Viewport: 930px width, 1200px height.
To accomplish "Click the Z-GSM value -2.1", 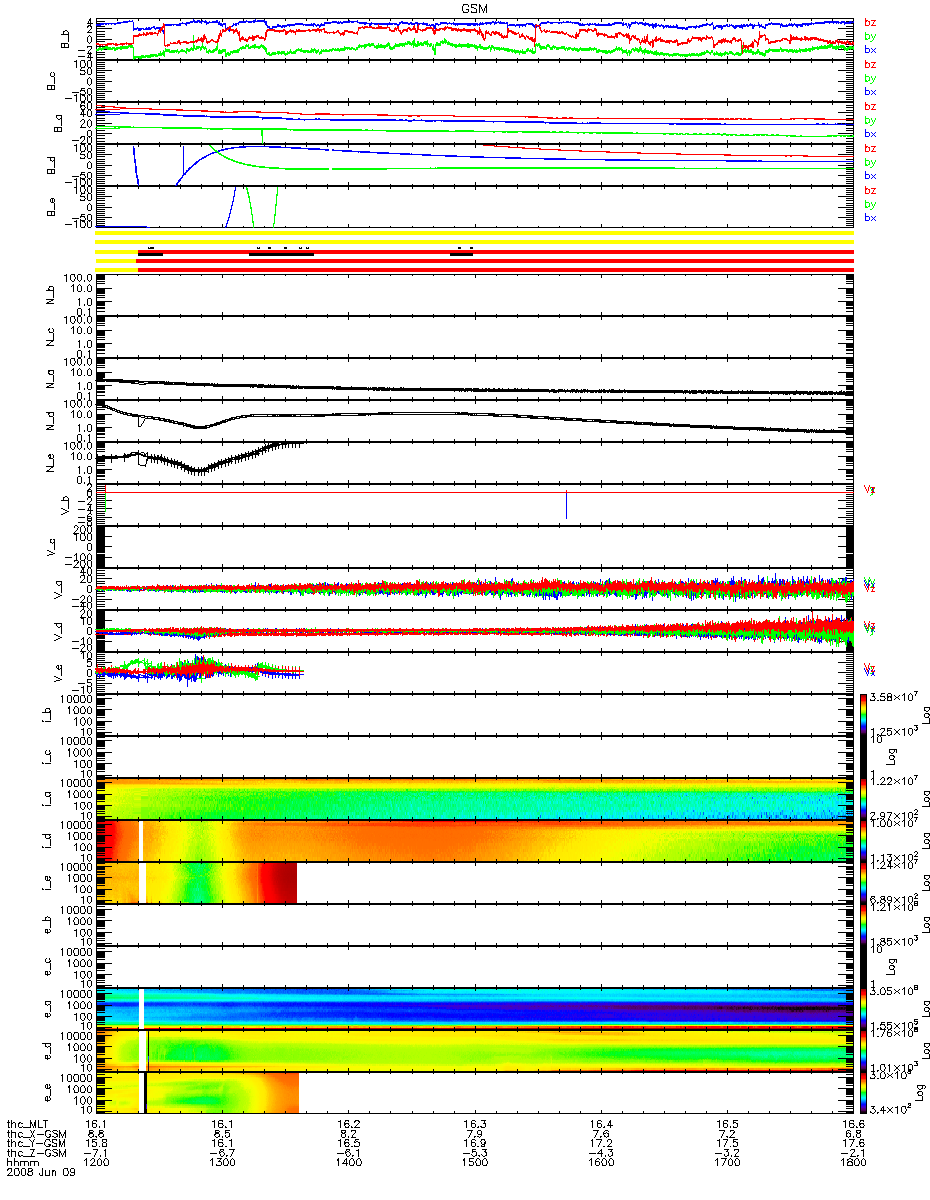I will point(852,1152).
